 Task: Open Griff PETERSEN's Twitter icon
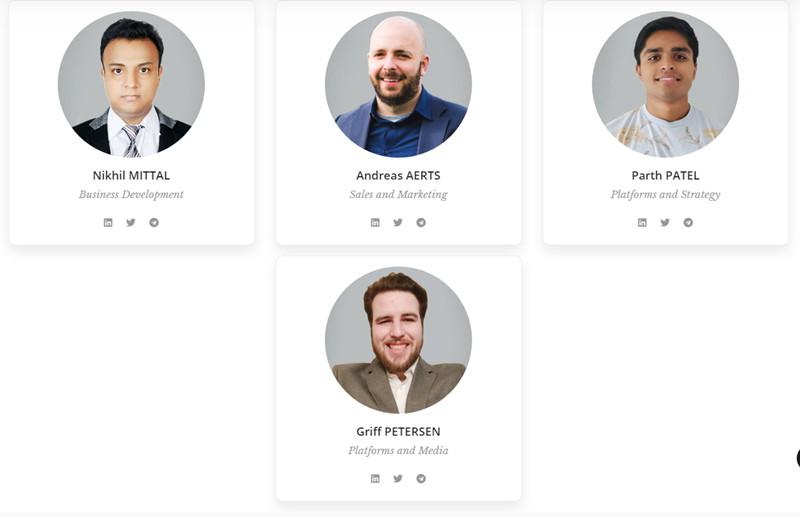398,479
